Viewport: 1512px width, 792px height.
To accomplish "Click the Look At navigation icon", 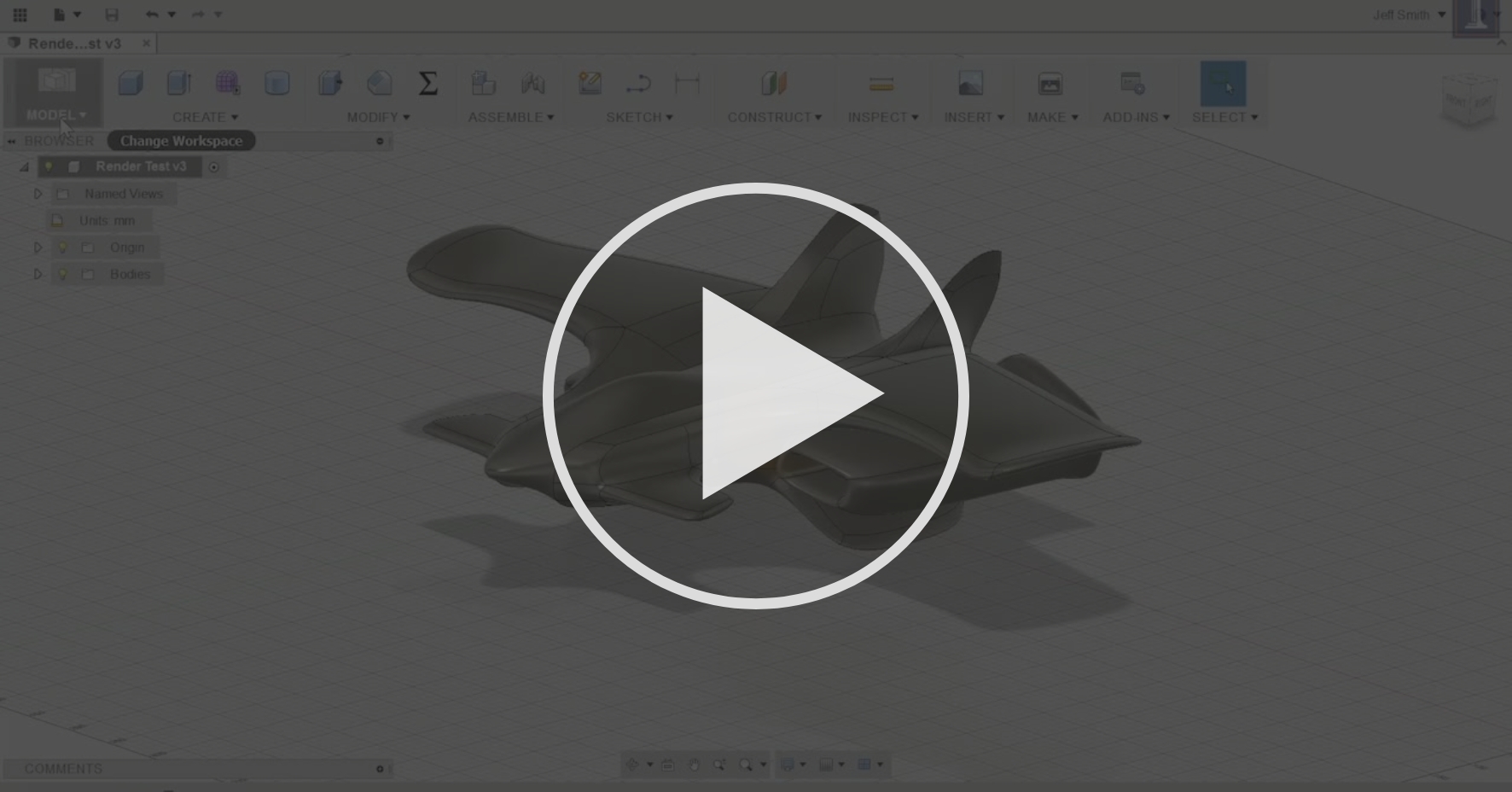I will [668, 765].
